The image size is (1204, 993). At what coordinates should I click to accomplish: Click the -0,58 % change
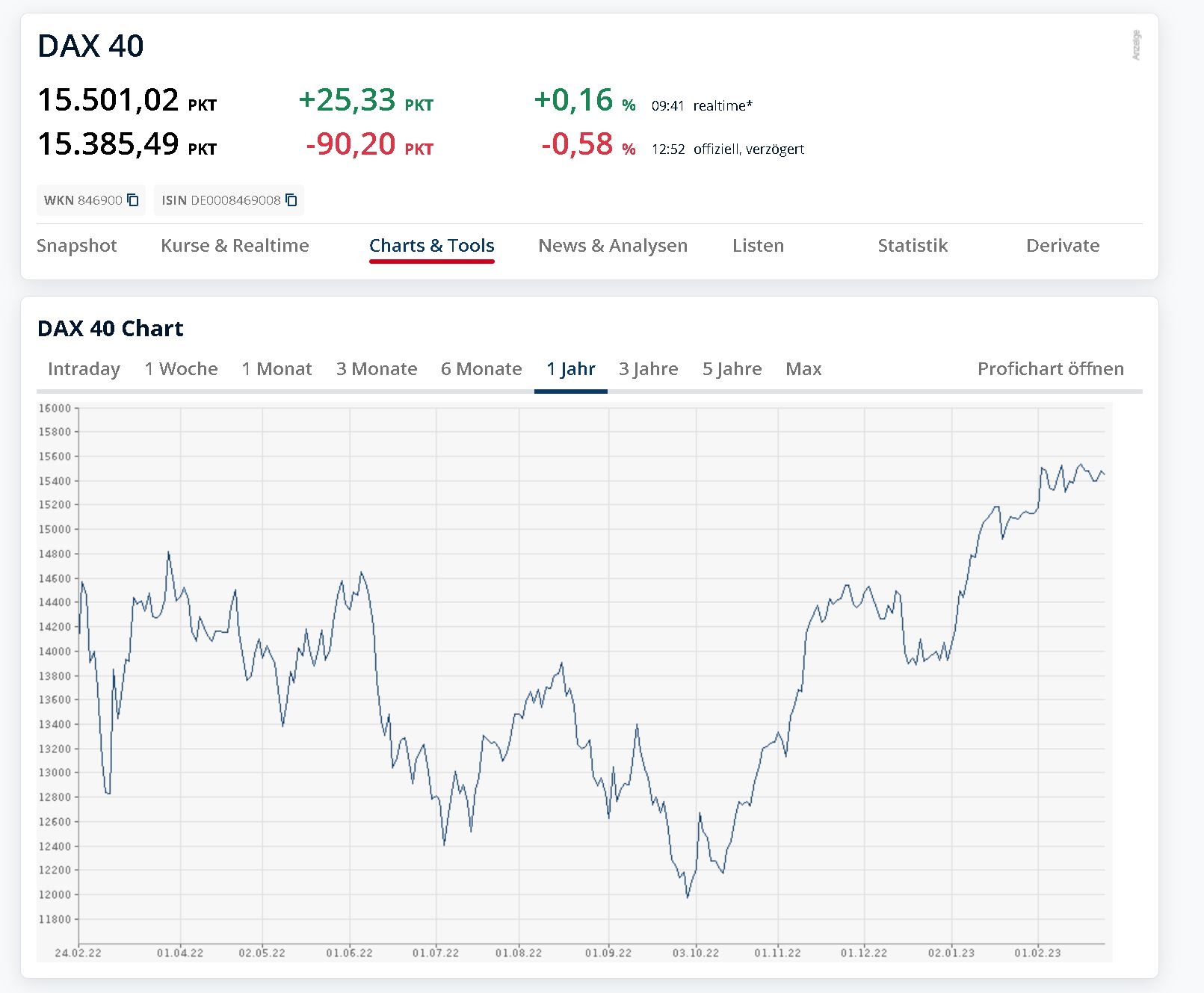tap(588, 144)
